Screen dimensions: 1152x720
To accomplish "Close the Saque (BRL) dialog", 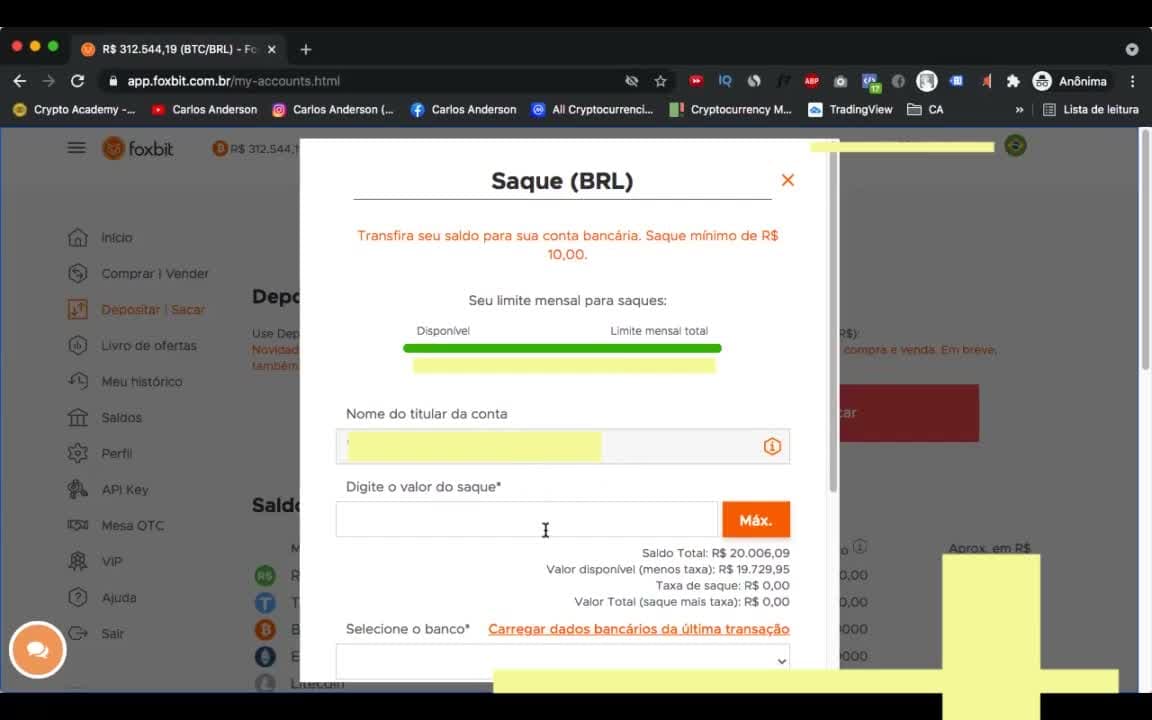I will pos(788,180).
